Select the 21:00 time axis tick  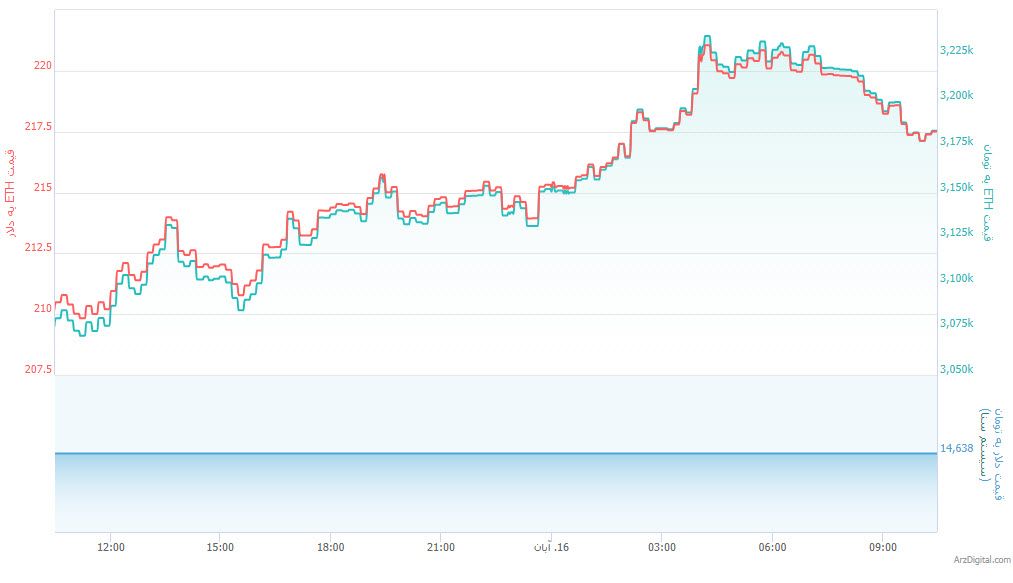441,547
